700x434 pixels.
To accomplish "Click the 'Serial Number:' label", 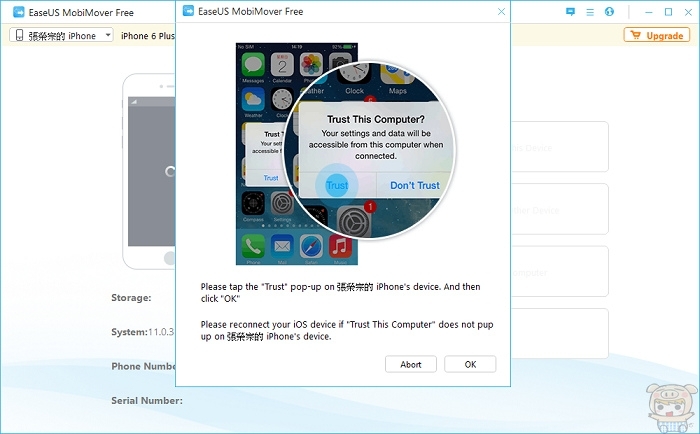I will click(147, 401).
